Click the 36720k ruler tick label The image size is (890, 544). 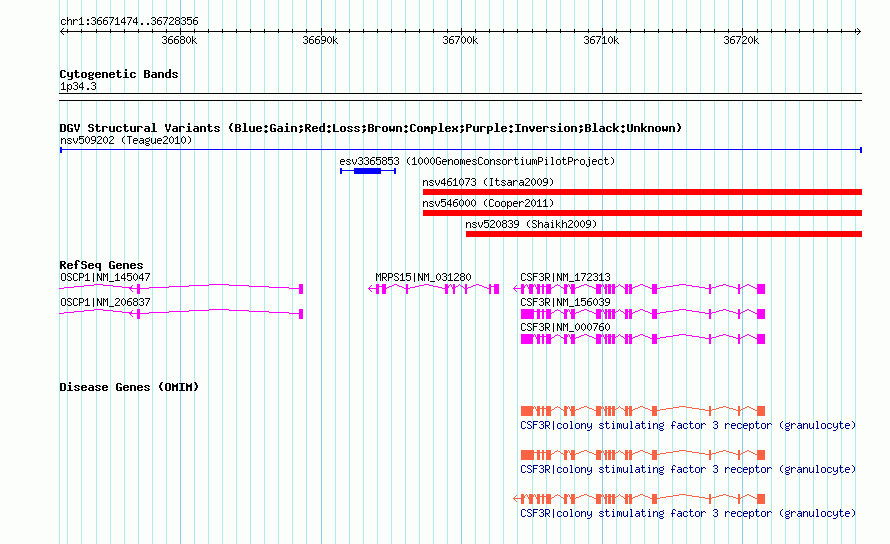click(x=741, y=40)
